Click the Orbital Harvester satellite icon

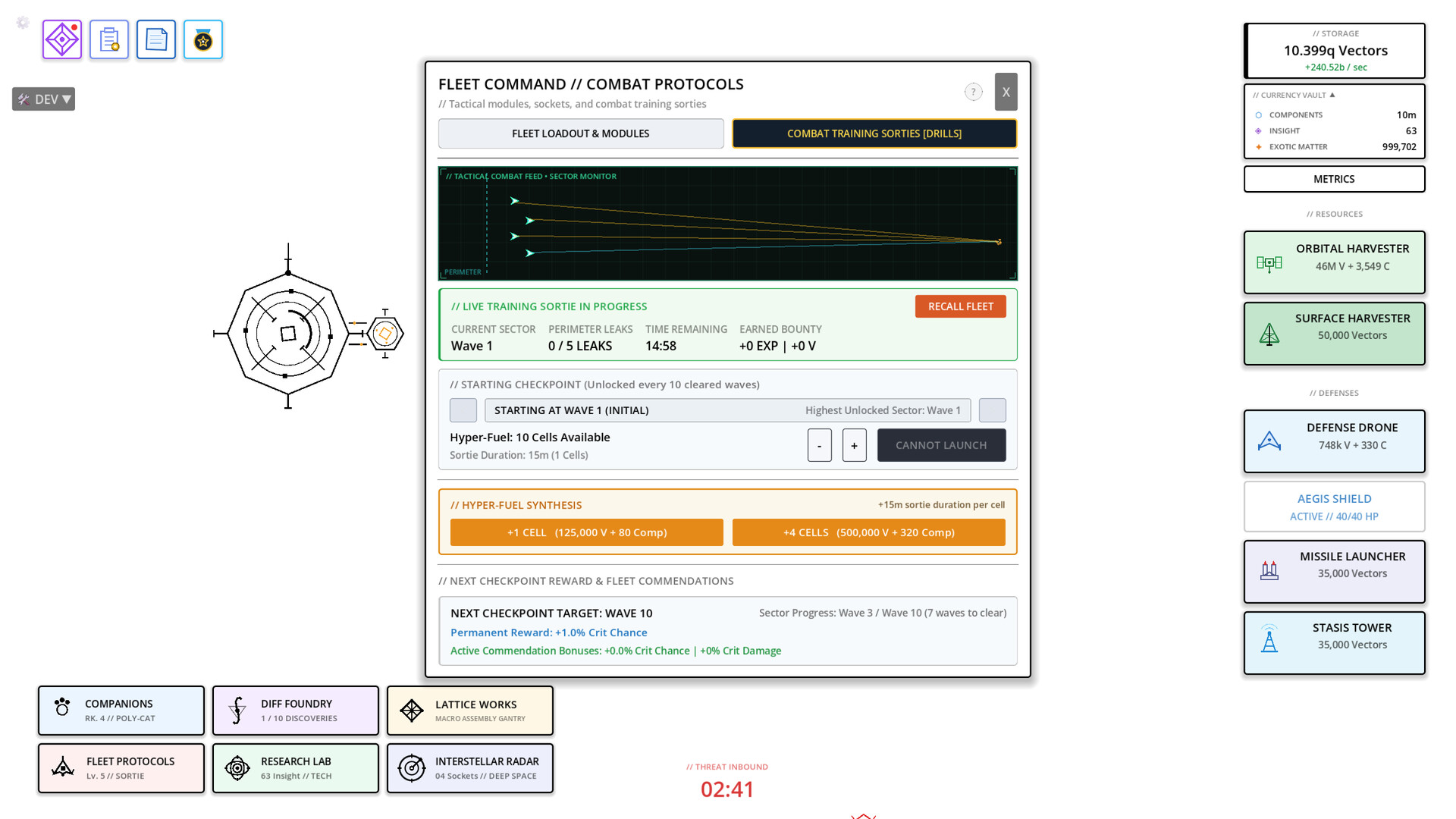pos(1269,263)
